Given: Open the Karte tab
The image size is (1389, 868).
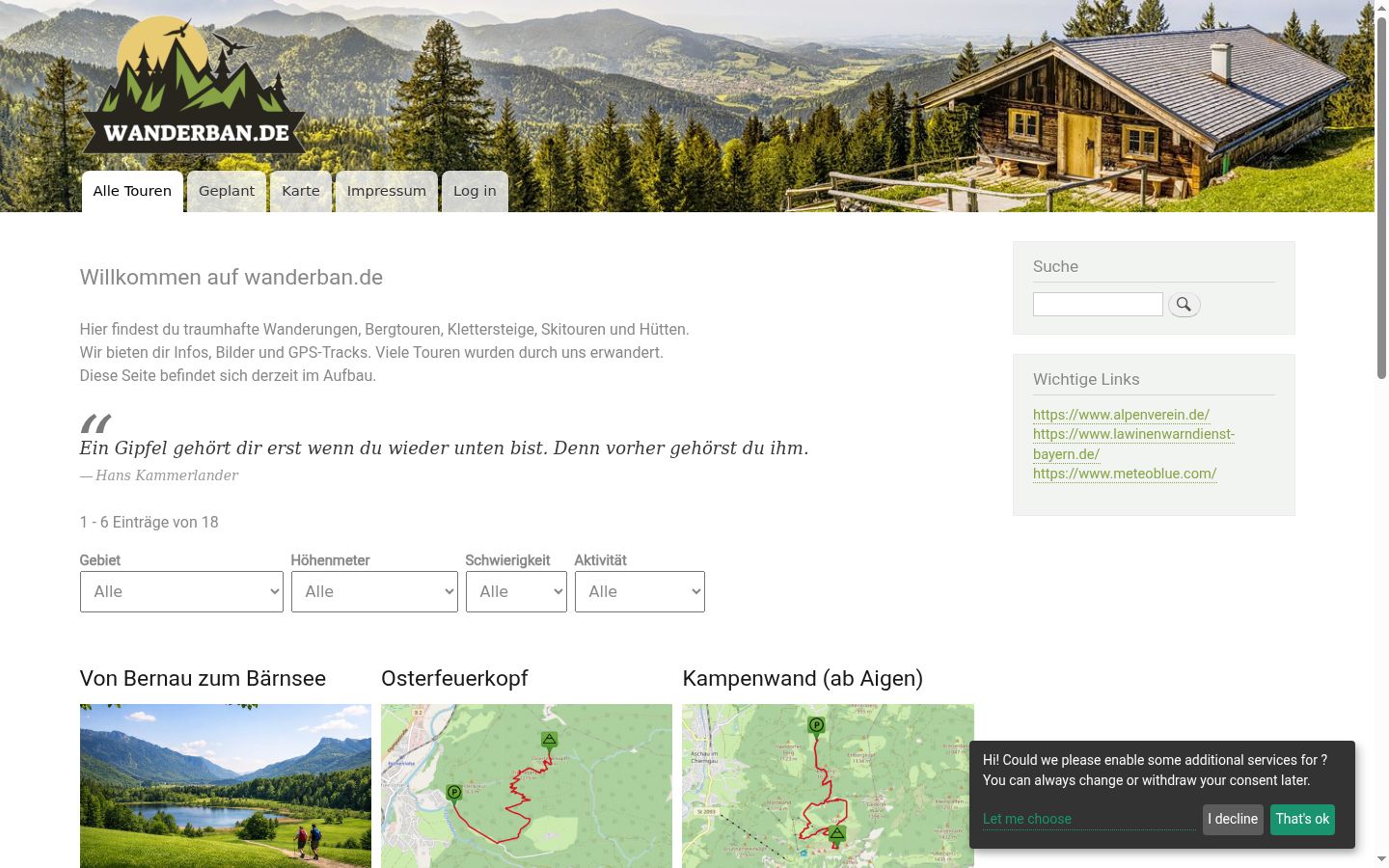Looking at the screenshot, I should pyautogui.click(x=301, y=191).
